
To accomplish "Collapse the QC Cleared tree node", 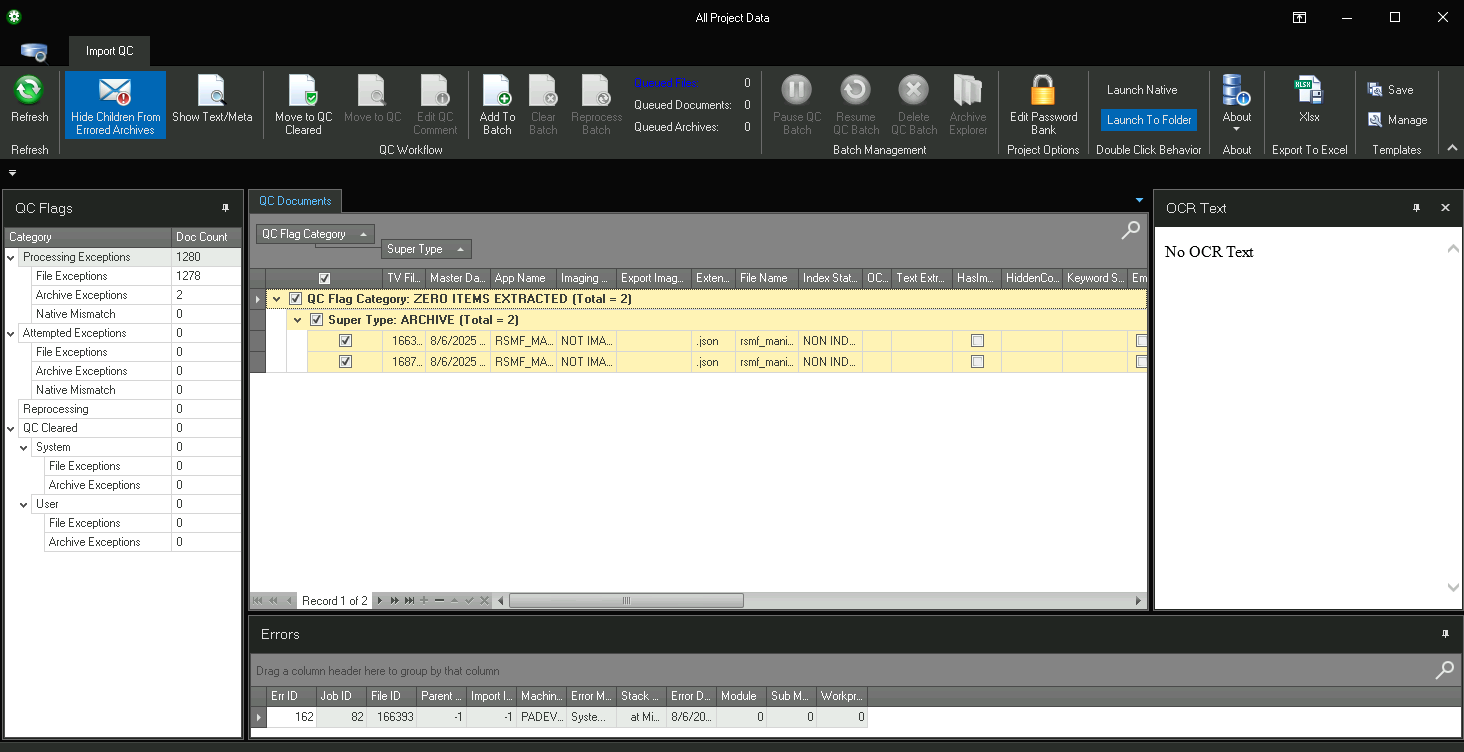I will tap(11, 429).
